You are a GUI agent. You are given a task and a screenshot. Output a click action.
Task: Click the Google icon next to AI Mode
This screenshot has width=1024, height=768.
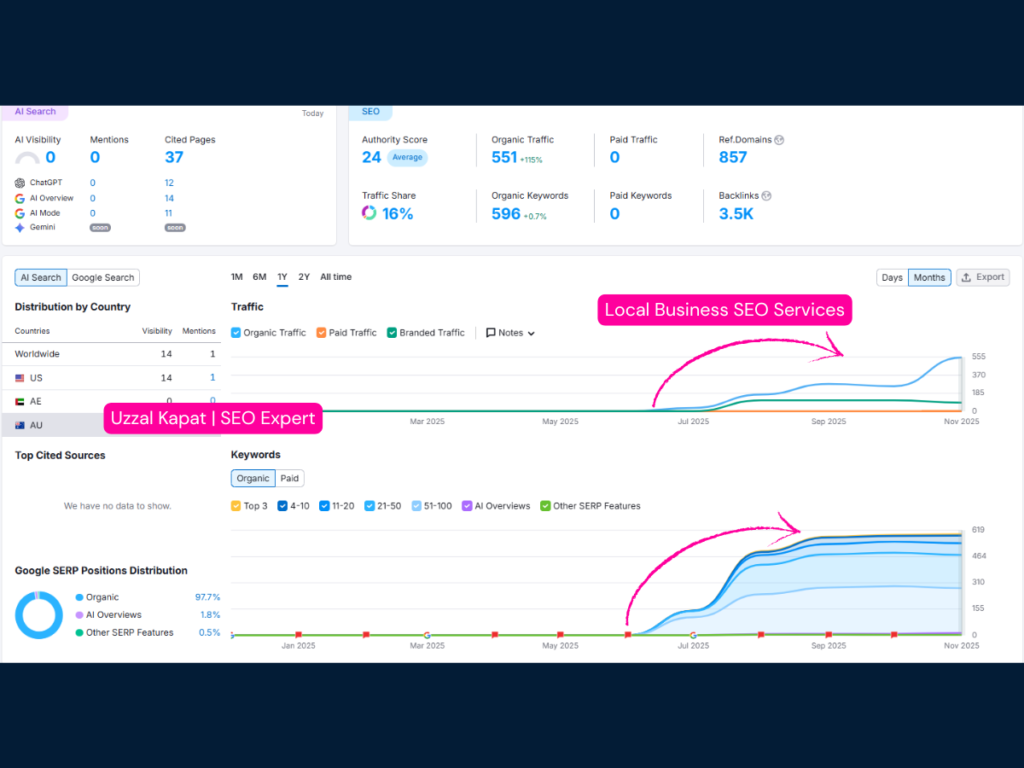tap(20, 213)
